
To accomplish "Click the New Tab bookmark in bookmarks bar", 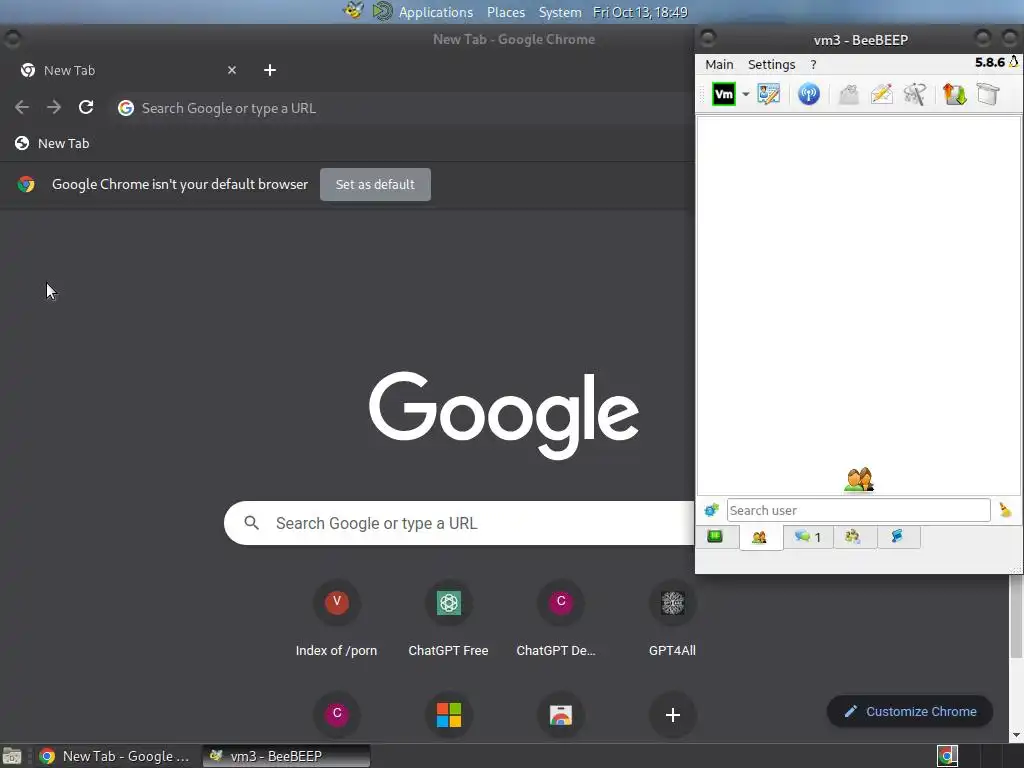I will pos(52,143).
